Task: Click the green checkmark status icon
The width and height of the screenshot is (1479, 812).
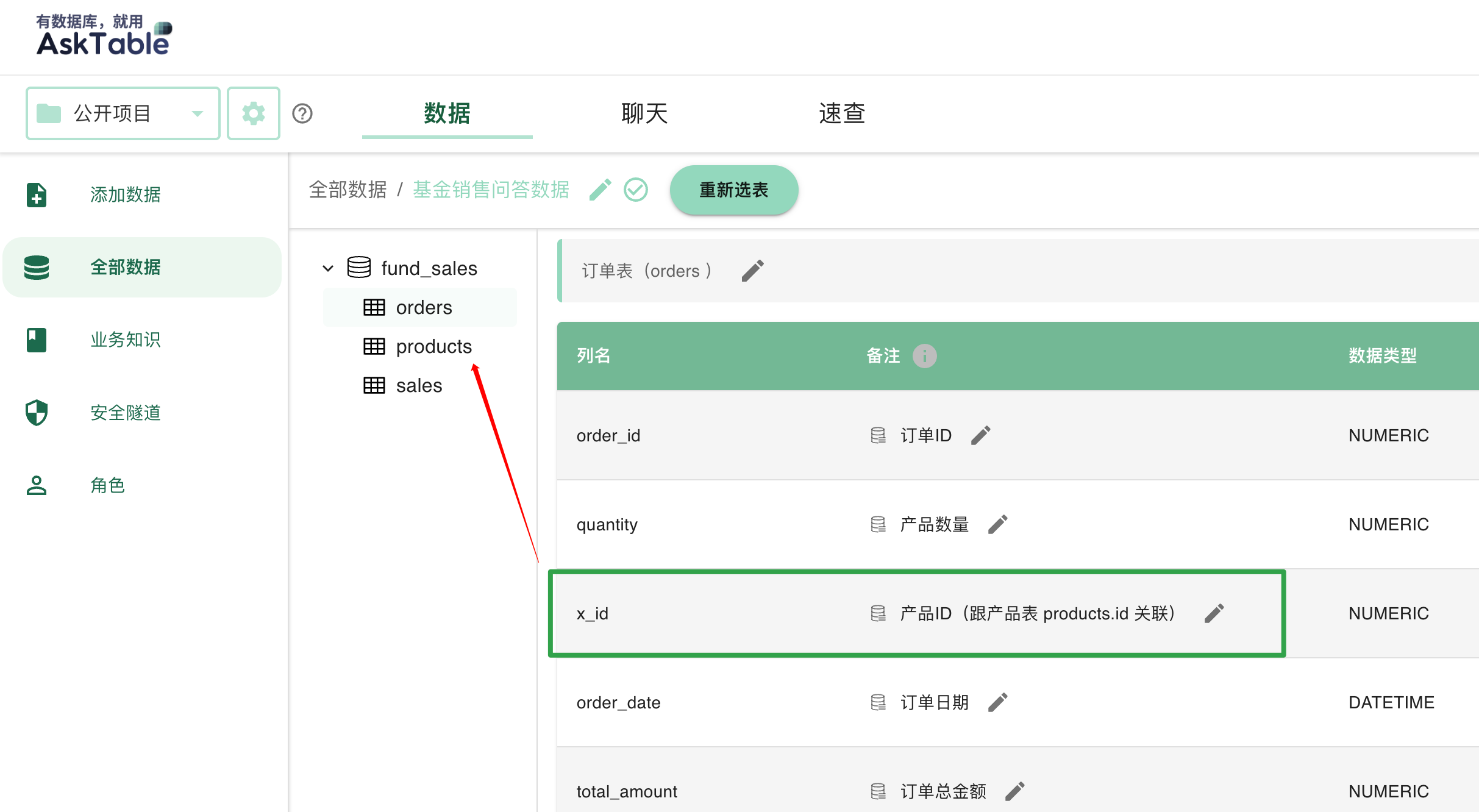Action: pos(635,190)
